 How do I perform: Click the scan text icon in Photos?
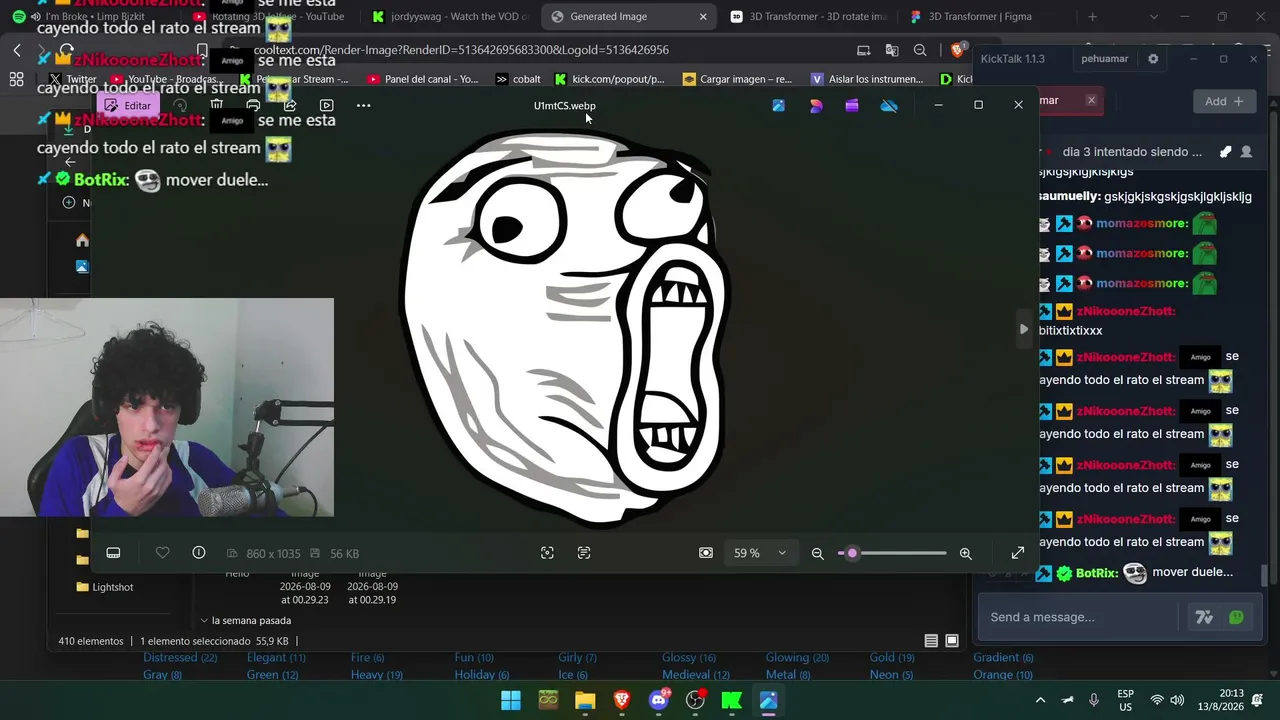coord(584,553)
